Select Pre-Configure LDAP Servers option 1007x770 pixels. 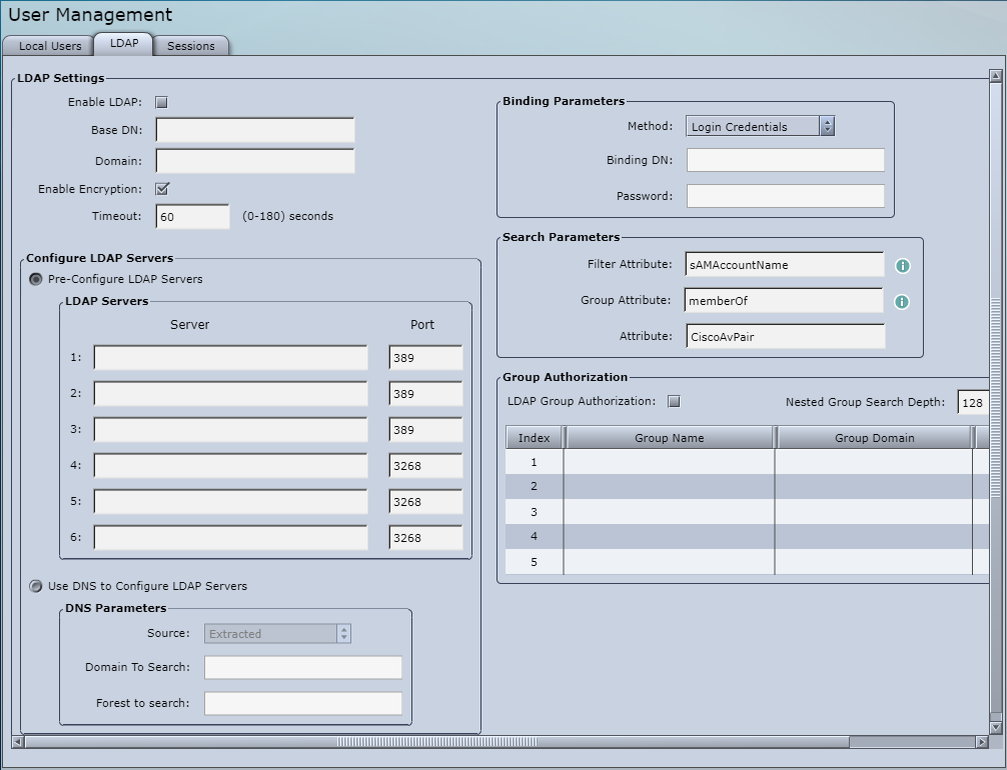[35, 278]
